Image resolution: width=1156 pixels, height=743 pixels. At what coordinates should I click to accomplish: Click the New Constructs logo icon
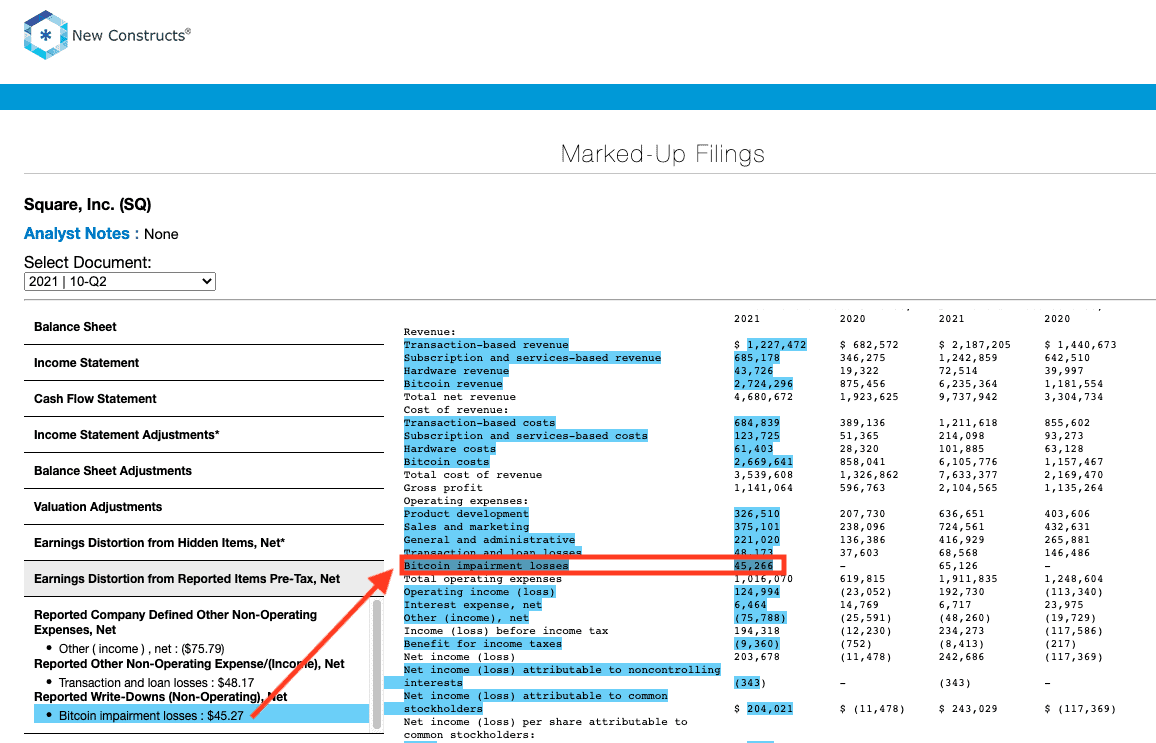point(46,35)
